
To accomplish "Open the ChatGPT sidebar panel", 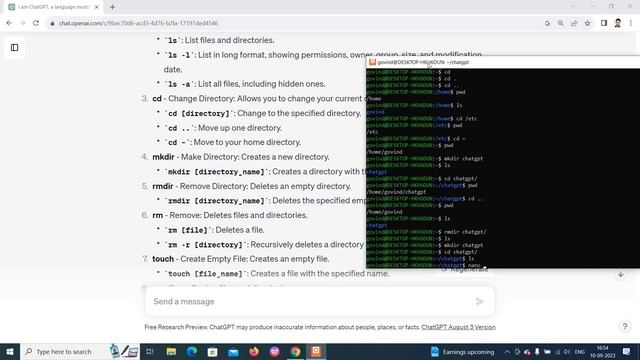I will click(14, 48).
